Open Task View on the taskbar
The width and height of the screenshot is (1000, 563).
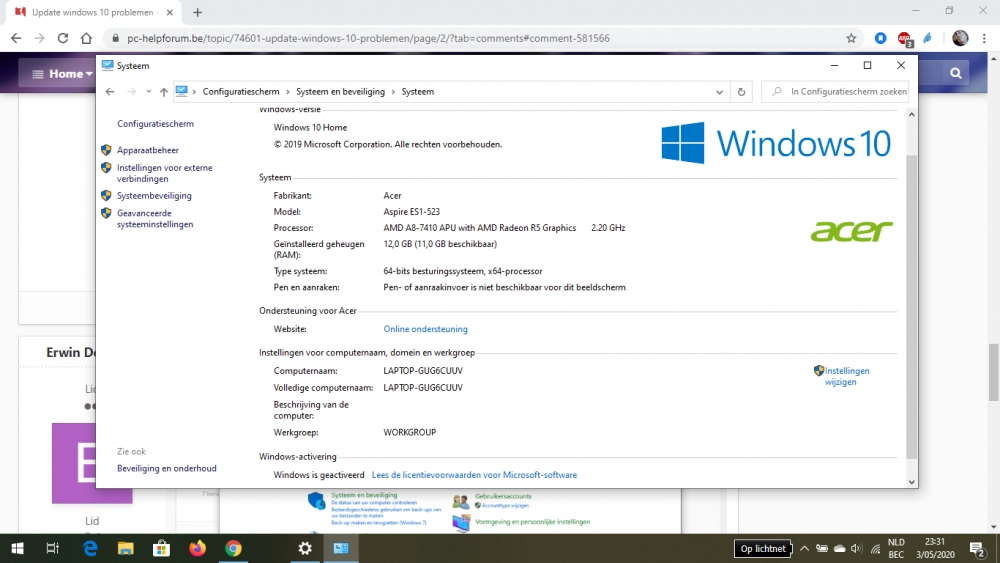(53, 548)
